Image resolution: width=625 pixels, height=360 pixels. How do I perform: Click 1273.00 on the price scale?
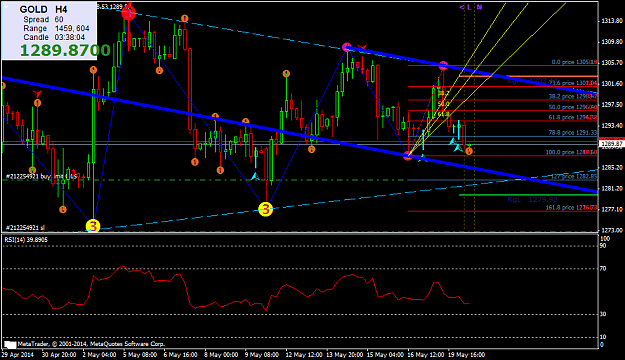coord(611,230)
